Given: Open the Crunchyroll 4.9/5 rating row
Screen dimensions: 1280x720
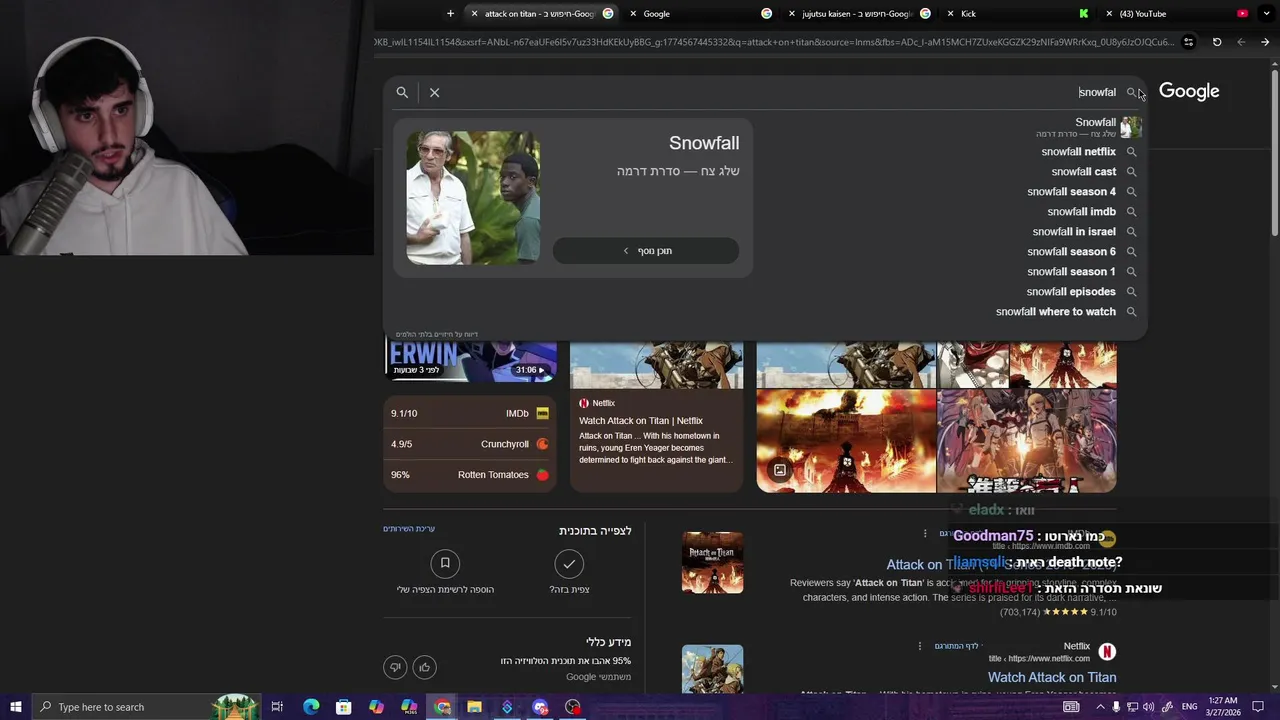Looking at the screenshot, I should click(x=470, y=444).
